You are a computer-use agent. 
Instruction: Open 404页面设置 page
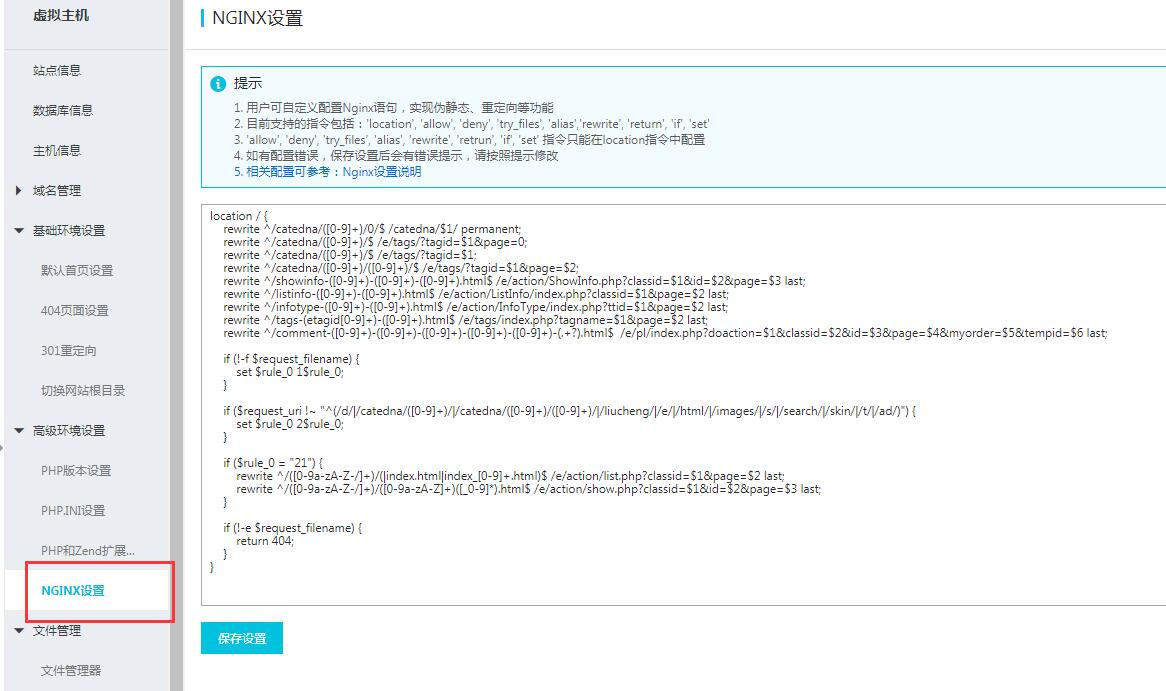(74, 311)
